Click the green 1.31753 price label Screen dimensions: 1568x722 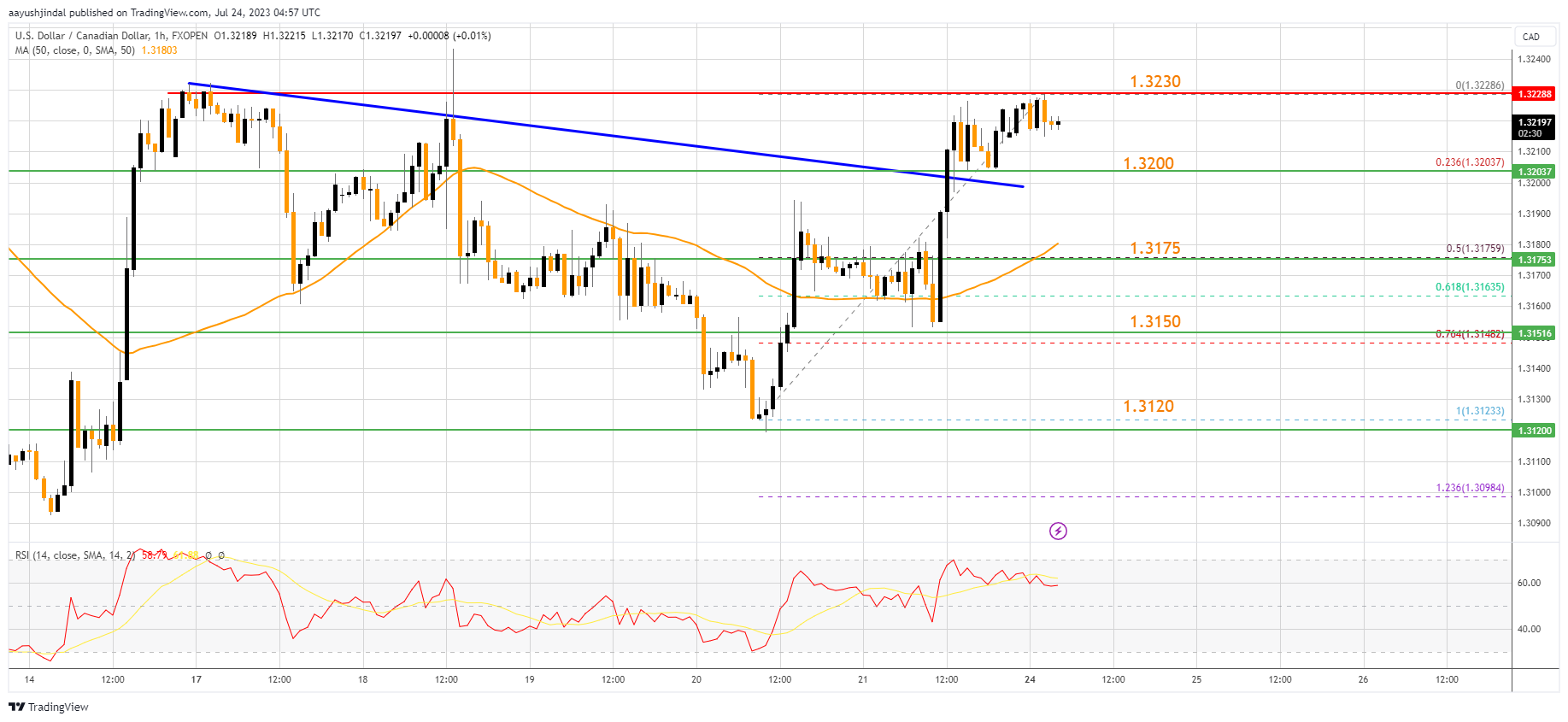click(x=1535, y=260)
